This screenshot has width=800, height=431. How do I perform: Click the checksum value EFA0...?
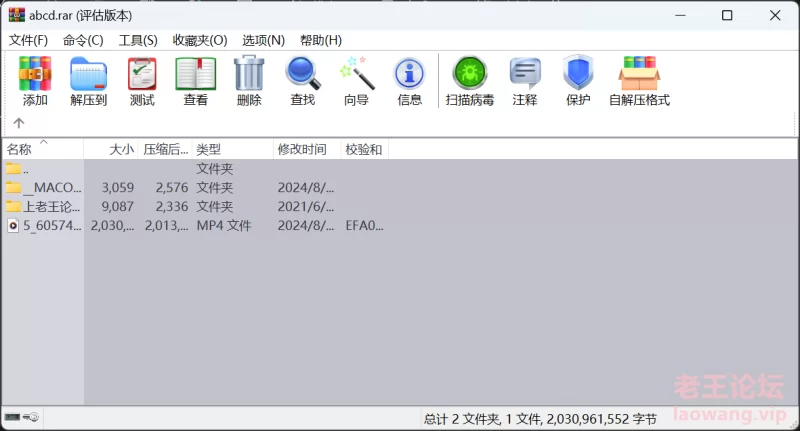[364, 225]
